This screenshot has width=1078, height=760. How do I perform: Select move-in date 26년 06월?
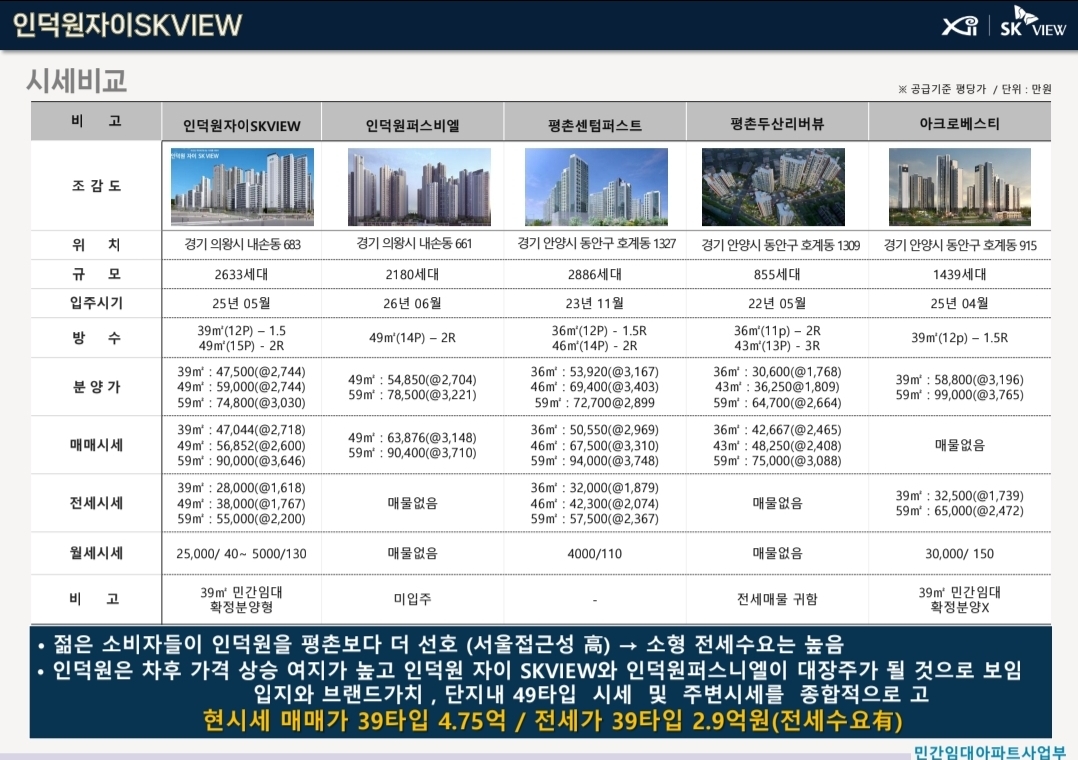point(412,303)
